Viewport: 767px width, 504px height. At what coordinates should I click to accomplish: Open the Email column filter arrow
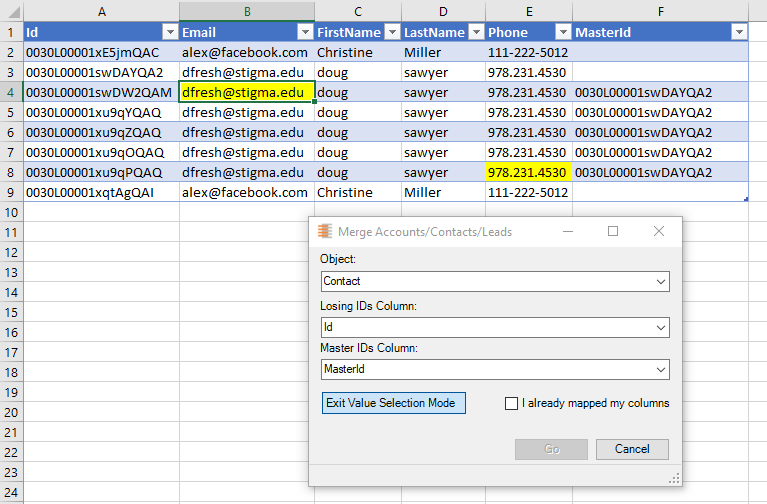(x=305, y=32)
